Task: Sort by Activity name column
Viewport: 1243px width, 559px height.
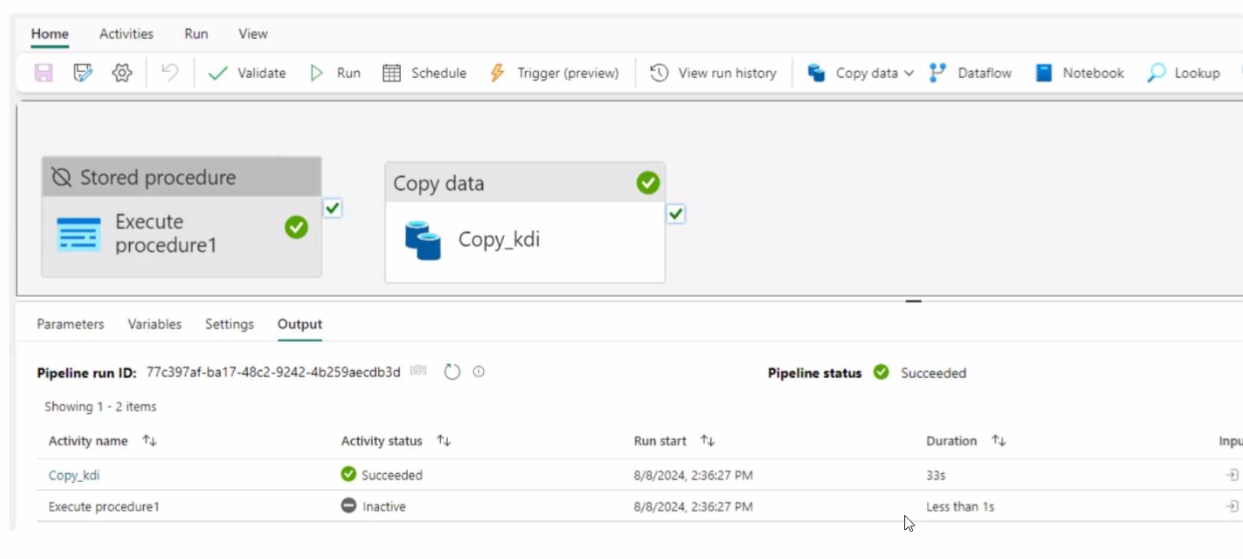Action: (149, 441)
